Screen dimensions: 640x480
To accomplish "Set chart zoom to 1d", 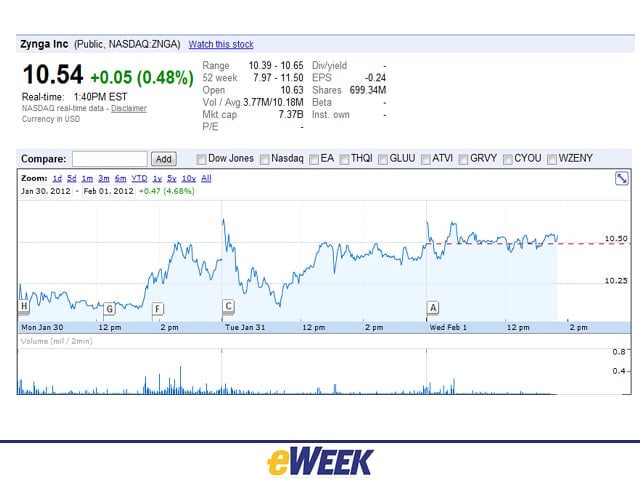I will [x=57, y=178].
